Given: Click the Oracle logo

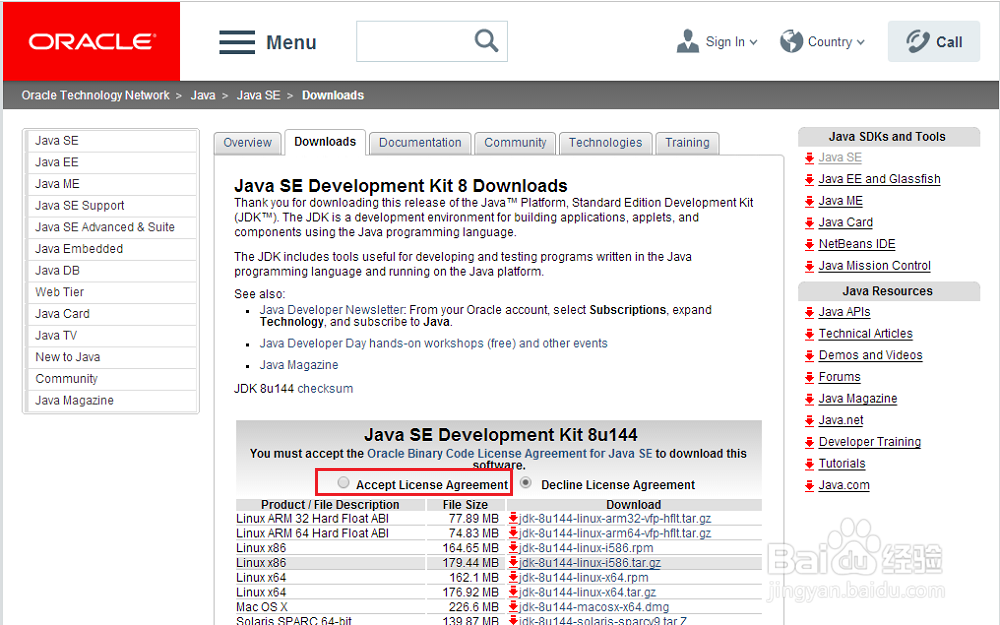Looking at the screenshot, I should click(92, 41).
